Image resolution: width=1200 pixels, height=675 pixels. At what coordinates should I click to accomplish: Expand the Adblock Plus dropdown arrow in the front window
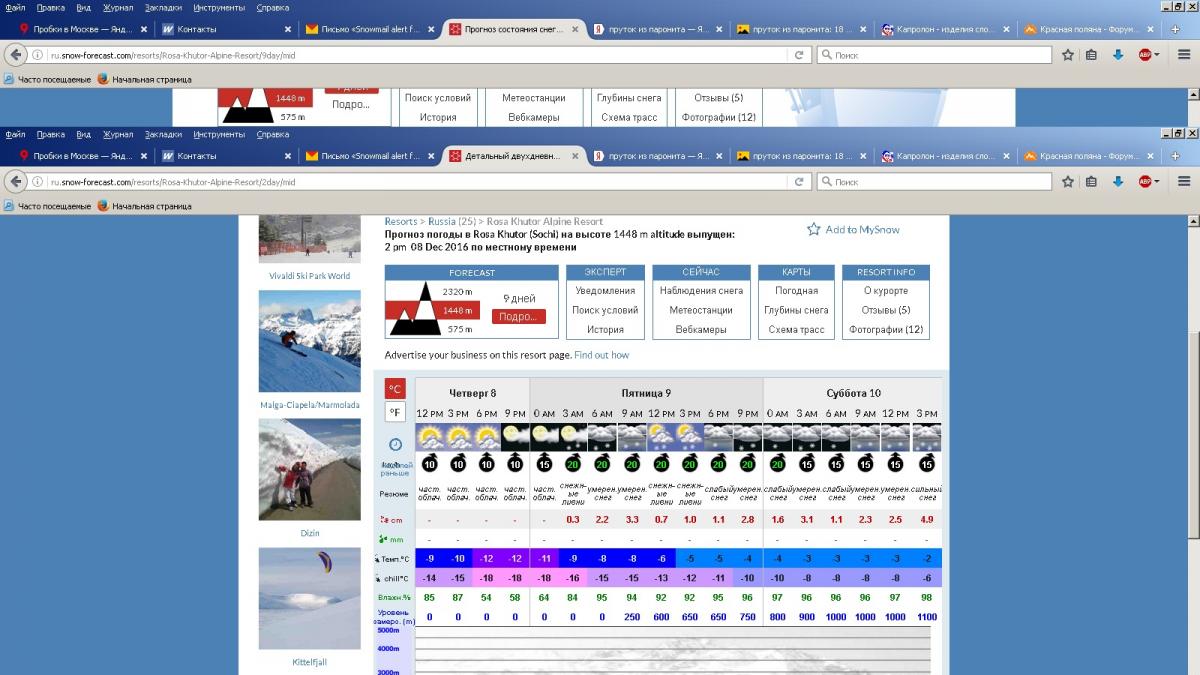(1157, 182)
